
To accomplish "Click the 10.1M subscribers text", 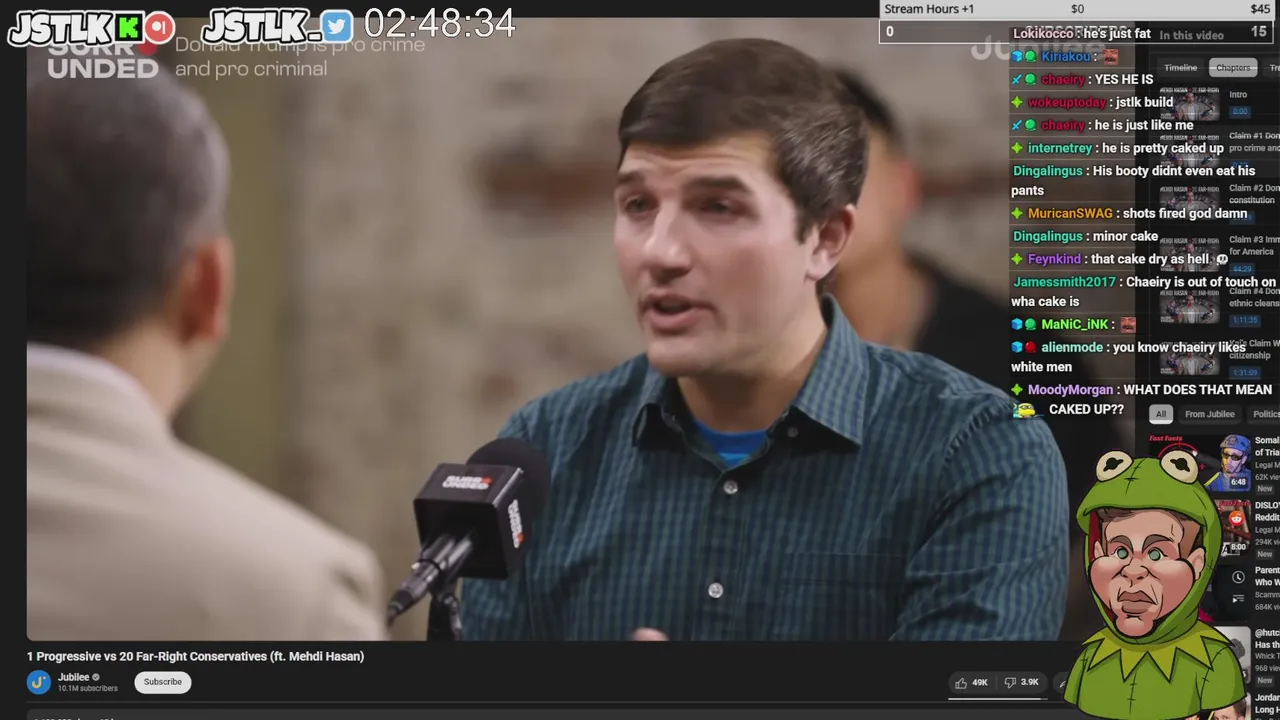I will click(x=87, y=689).
